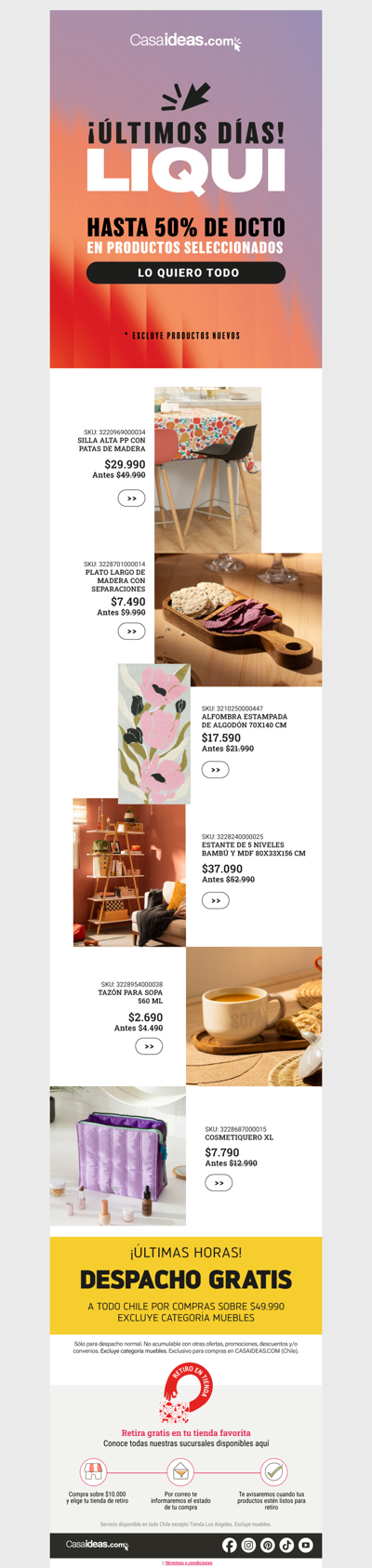Click the >> button for Estante de 5 Niveles
Viewport: 372px width, 1568px height.
pyautogui.click(x=215, y=900)
